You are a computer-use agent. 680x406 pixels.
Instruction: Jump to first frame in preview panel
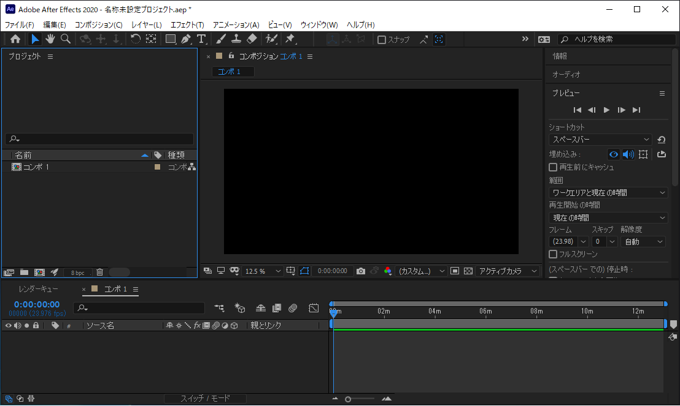pyautogui.click(x=577, y=110)
